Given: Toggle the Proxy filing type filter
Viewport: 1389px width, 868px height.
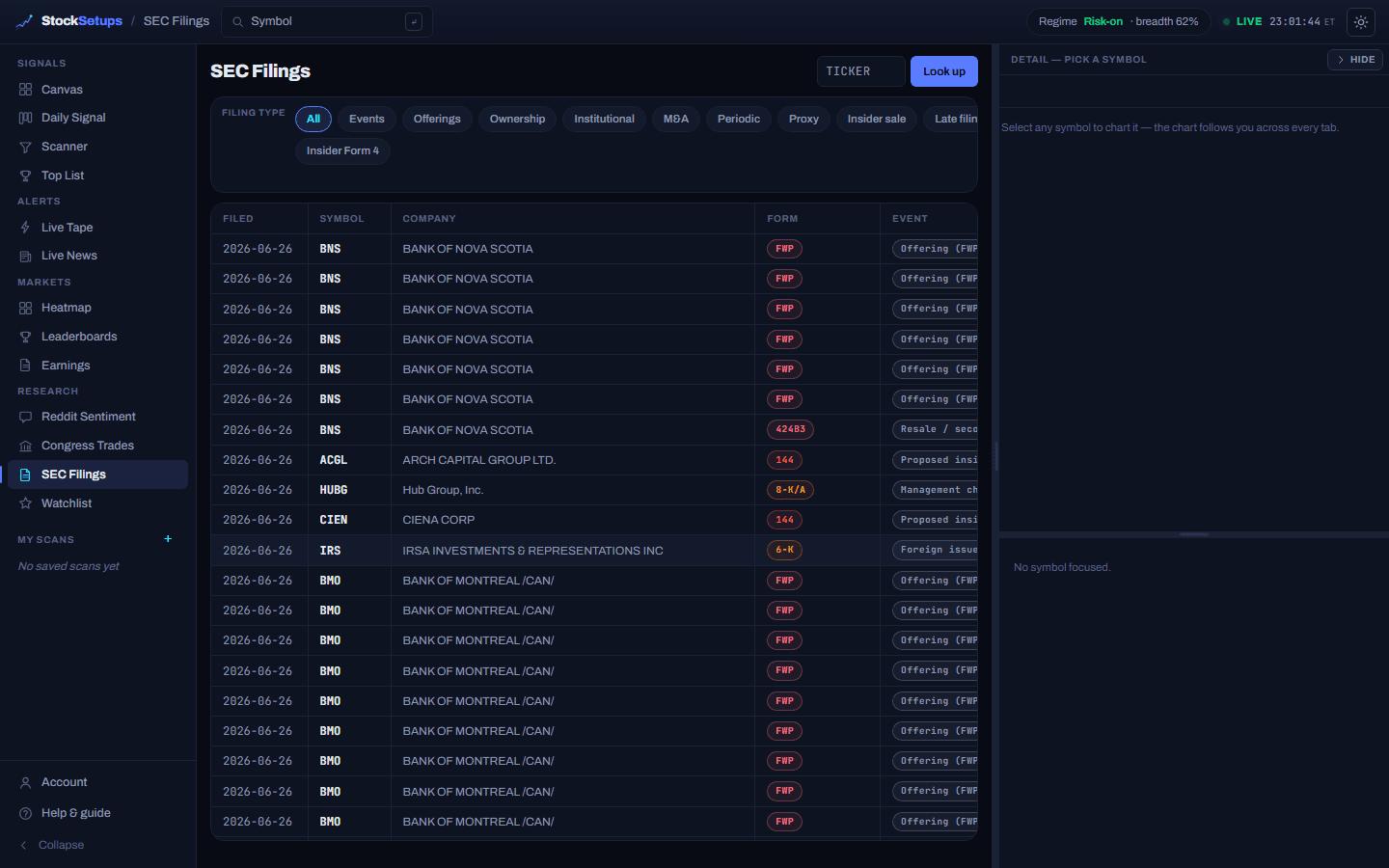Looking at the screenshot, I should click(803, 119).
